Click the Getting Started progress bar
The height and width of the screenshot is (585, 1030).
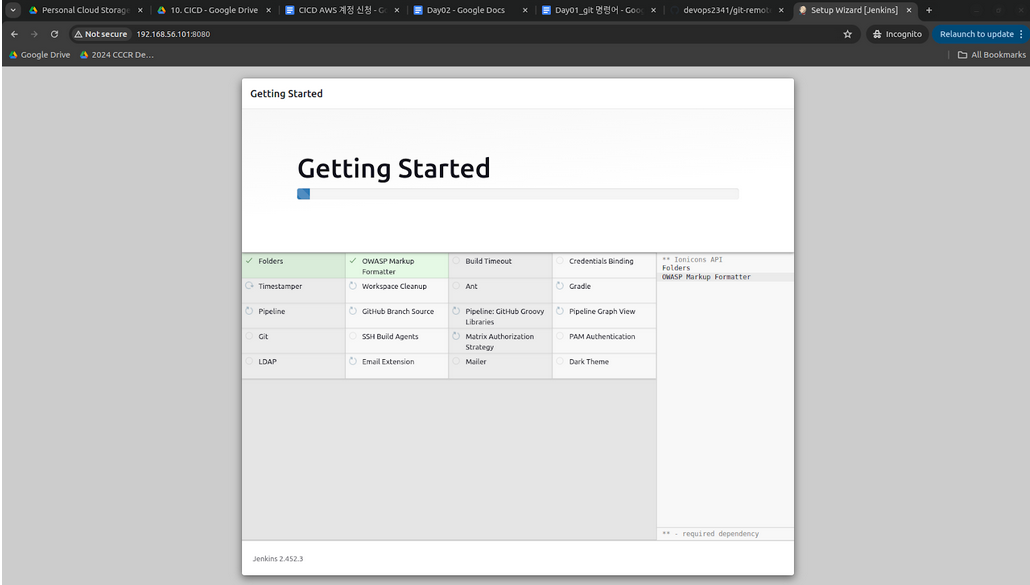pyautogui.click(x=518, y=194)
